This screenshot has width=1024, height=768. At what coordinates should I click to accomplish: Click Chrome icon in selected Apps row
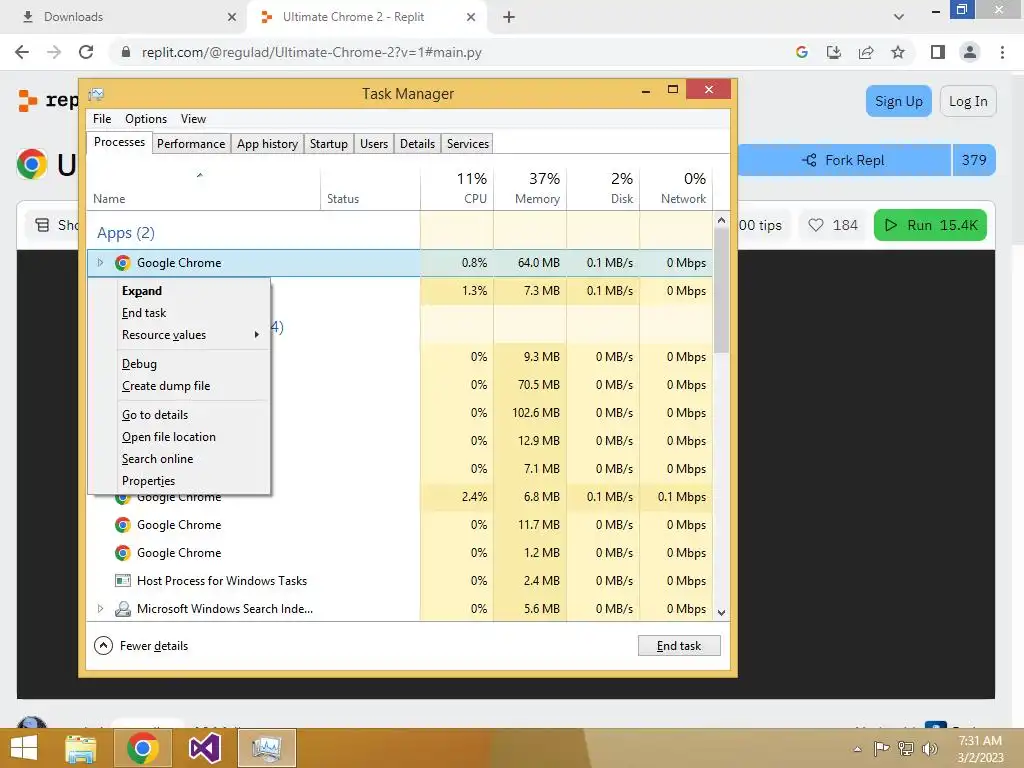[122, 263]
